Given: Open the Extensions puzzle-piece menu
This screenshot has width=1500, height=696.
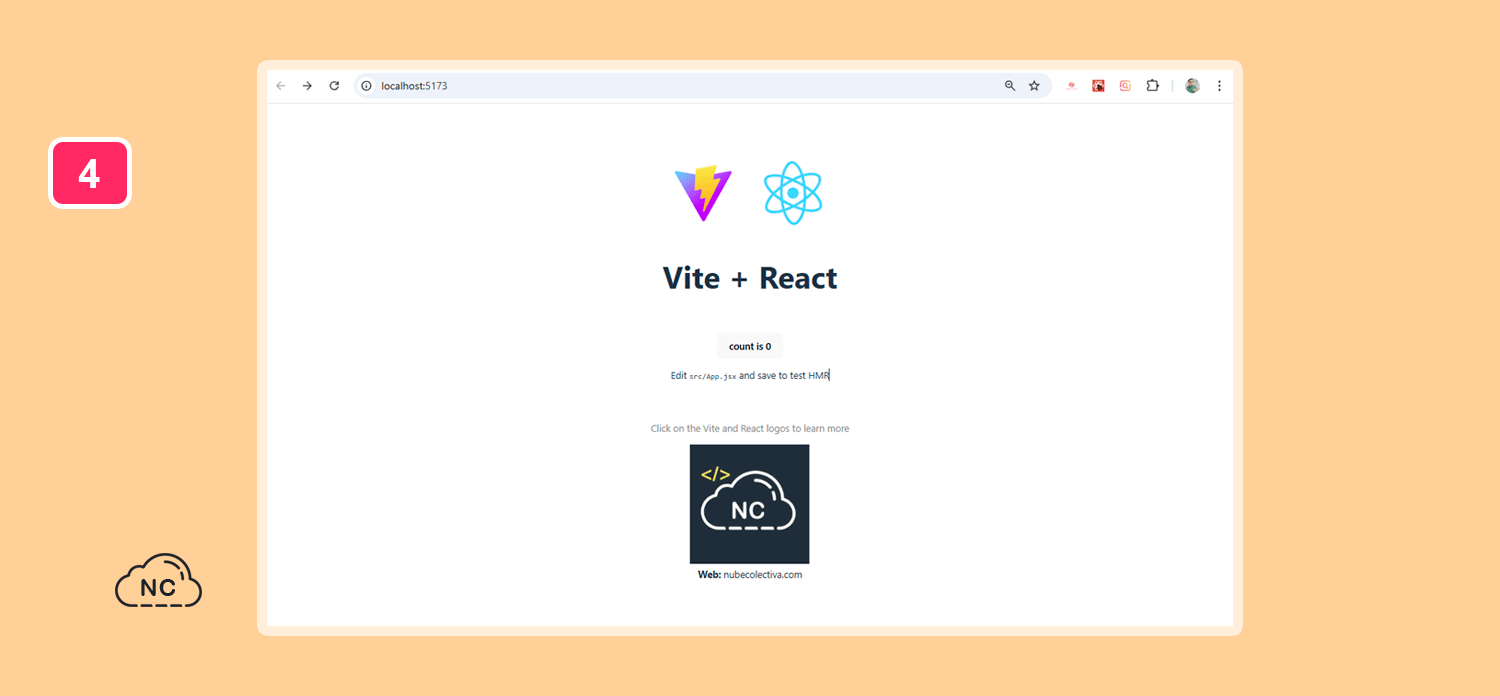Looking at the screenshot, I should point(1152,86).
